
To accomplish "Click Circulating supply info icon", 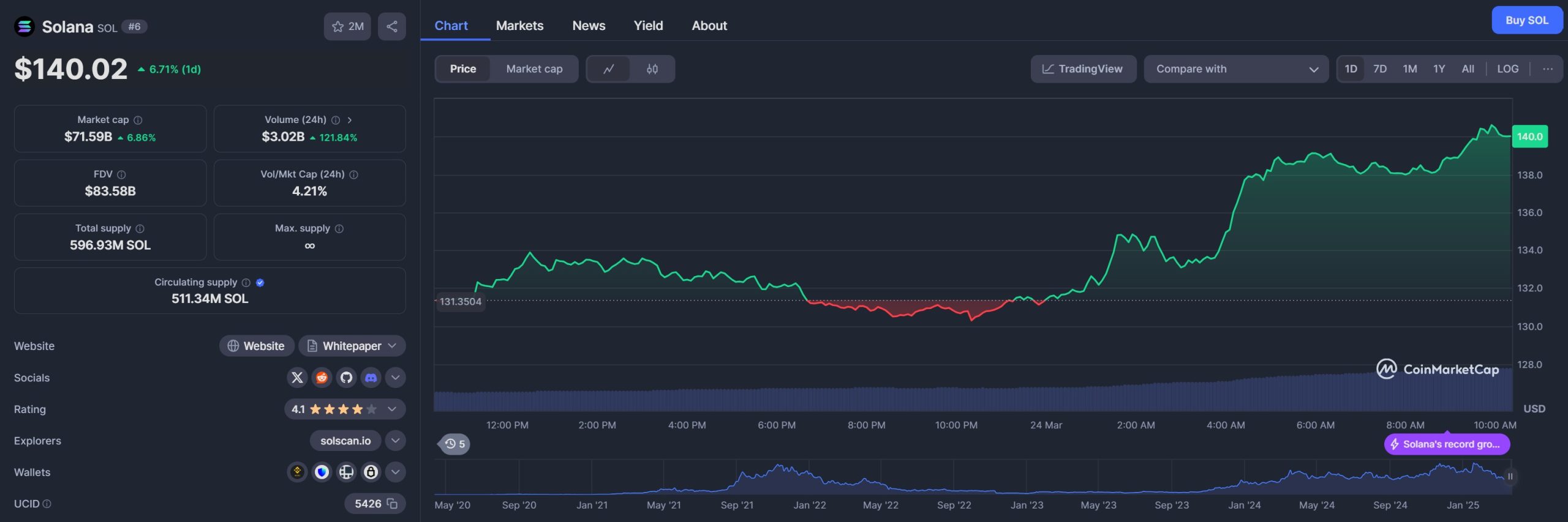I will 246,282.
